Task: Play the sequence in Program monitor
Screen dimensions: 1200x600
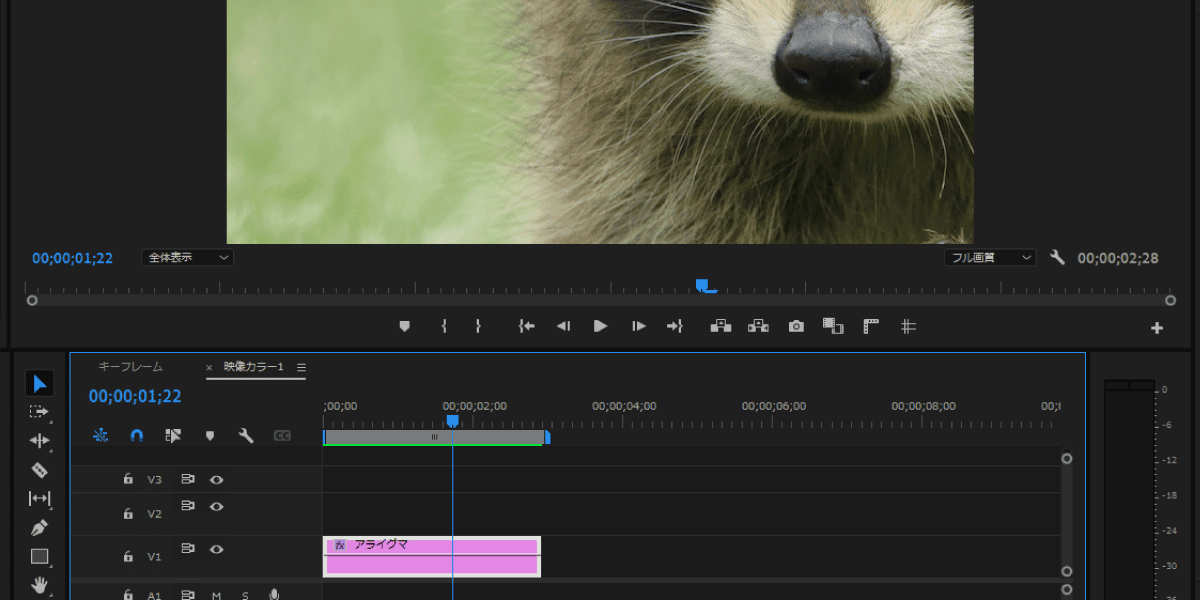Action: tap(600, 326)
